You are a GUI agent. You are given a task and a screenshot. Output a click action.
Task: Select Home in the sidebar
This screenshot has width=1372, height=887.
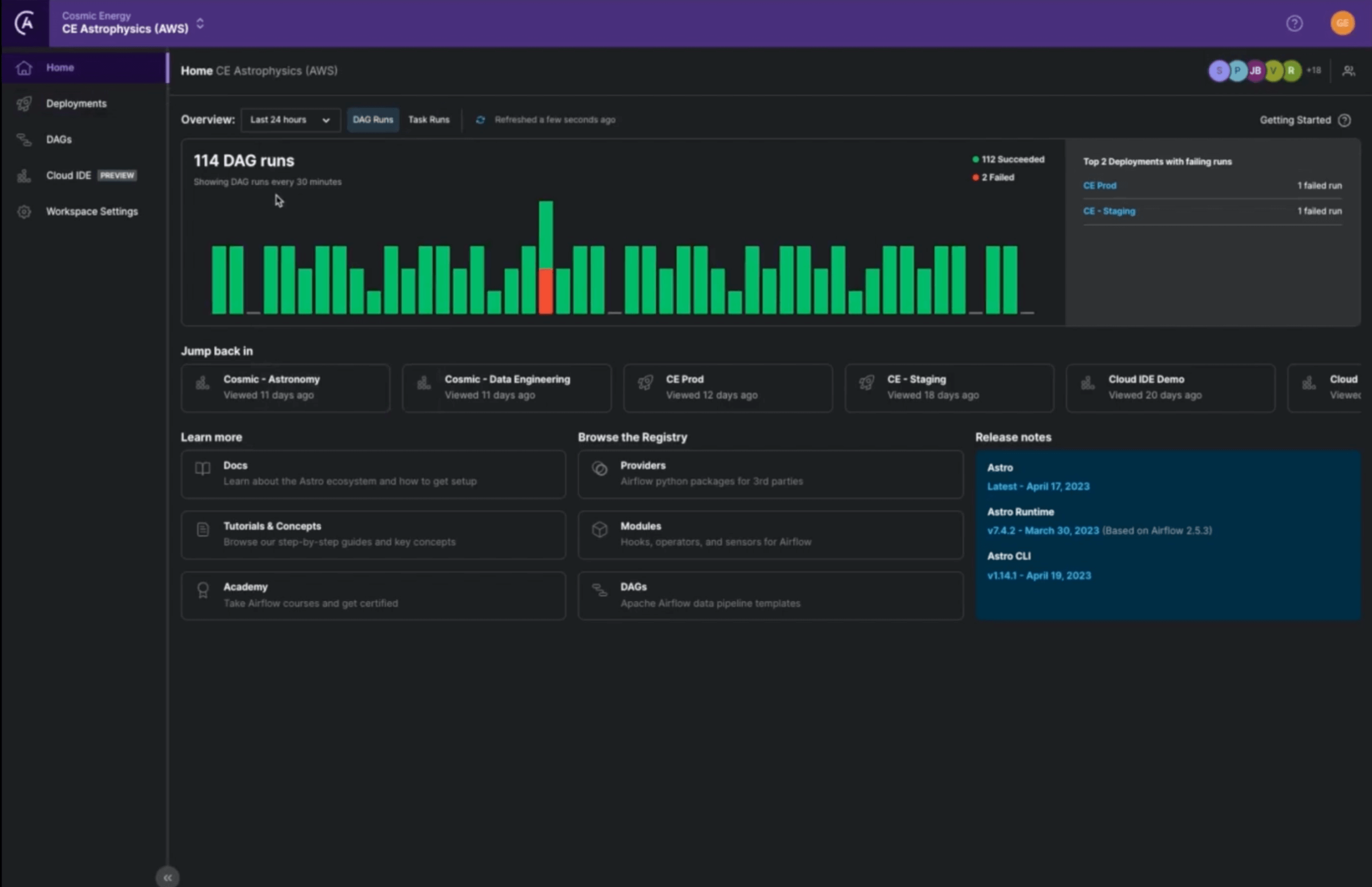[60, 67]
